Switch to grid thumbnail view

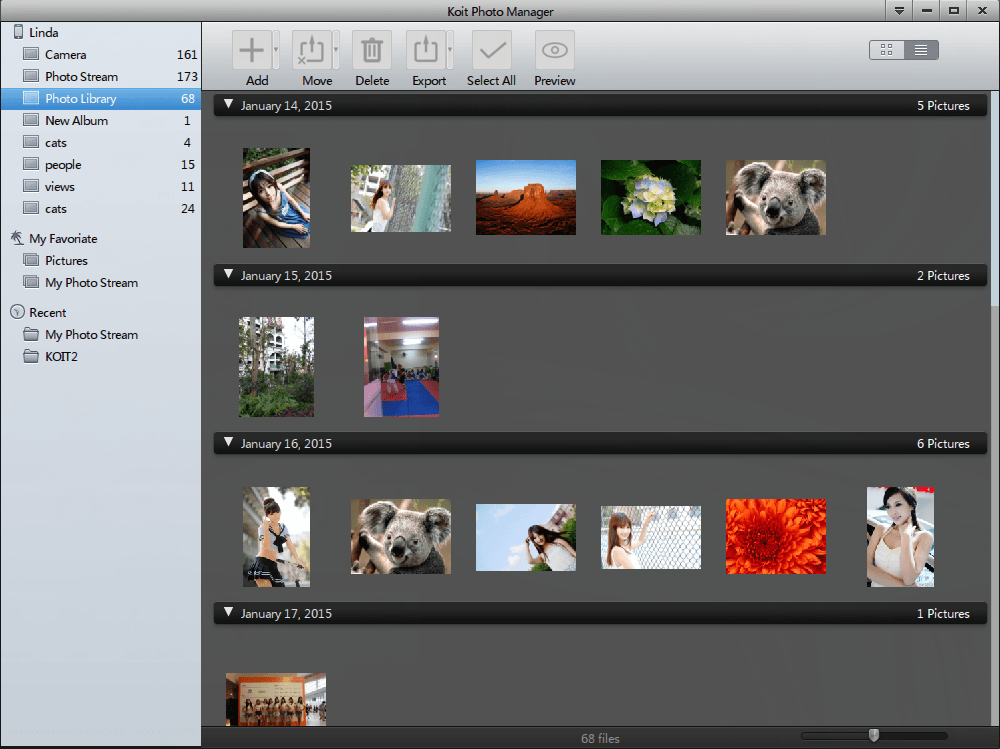(x=887, y=50)
